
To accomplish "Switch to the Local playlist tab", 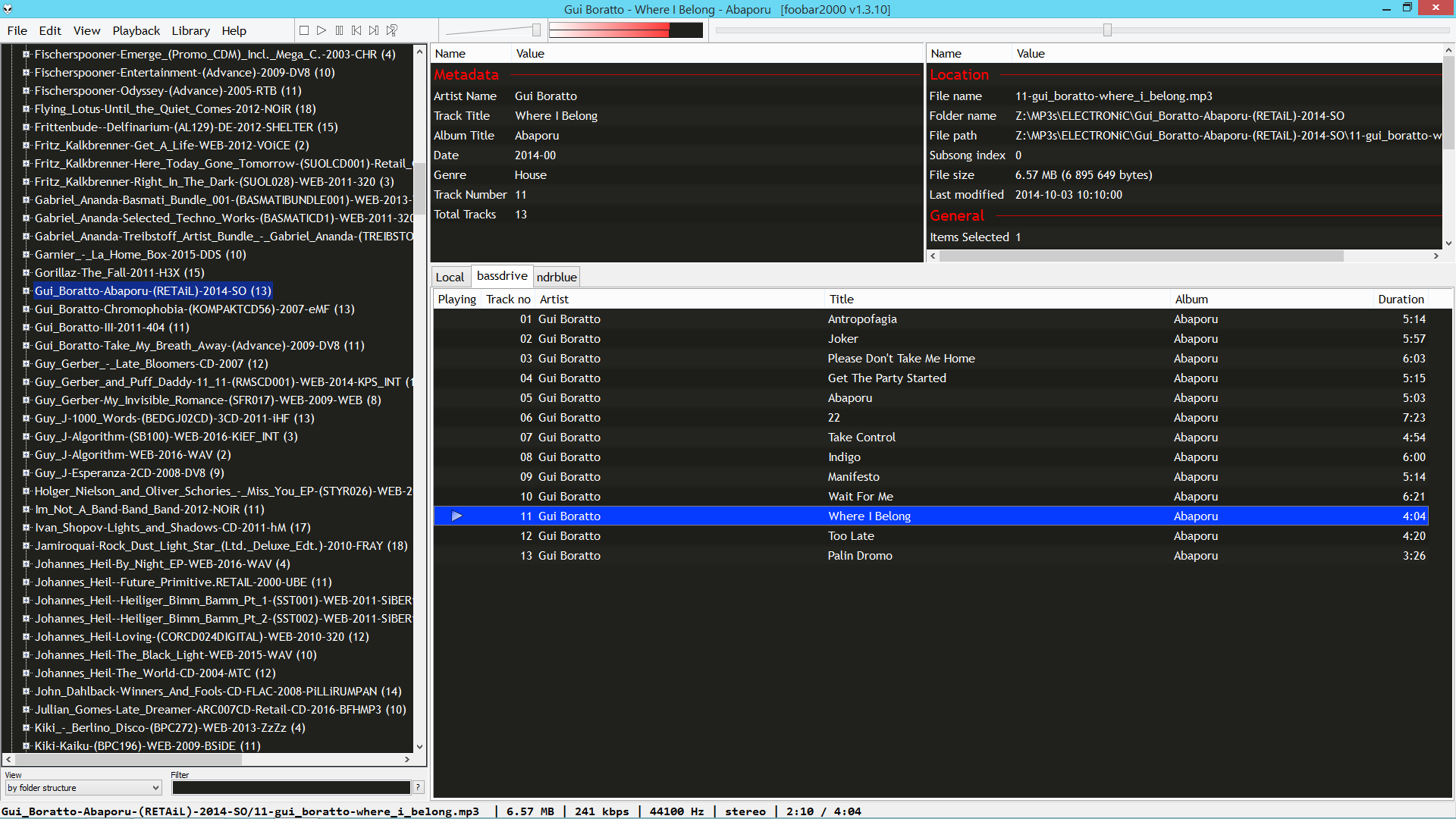I will (450, 278).
